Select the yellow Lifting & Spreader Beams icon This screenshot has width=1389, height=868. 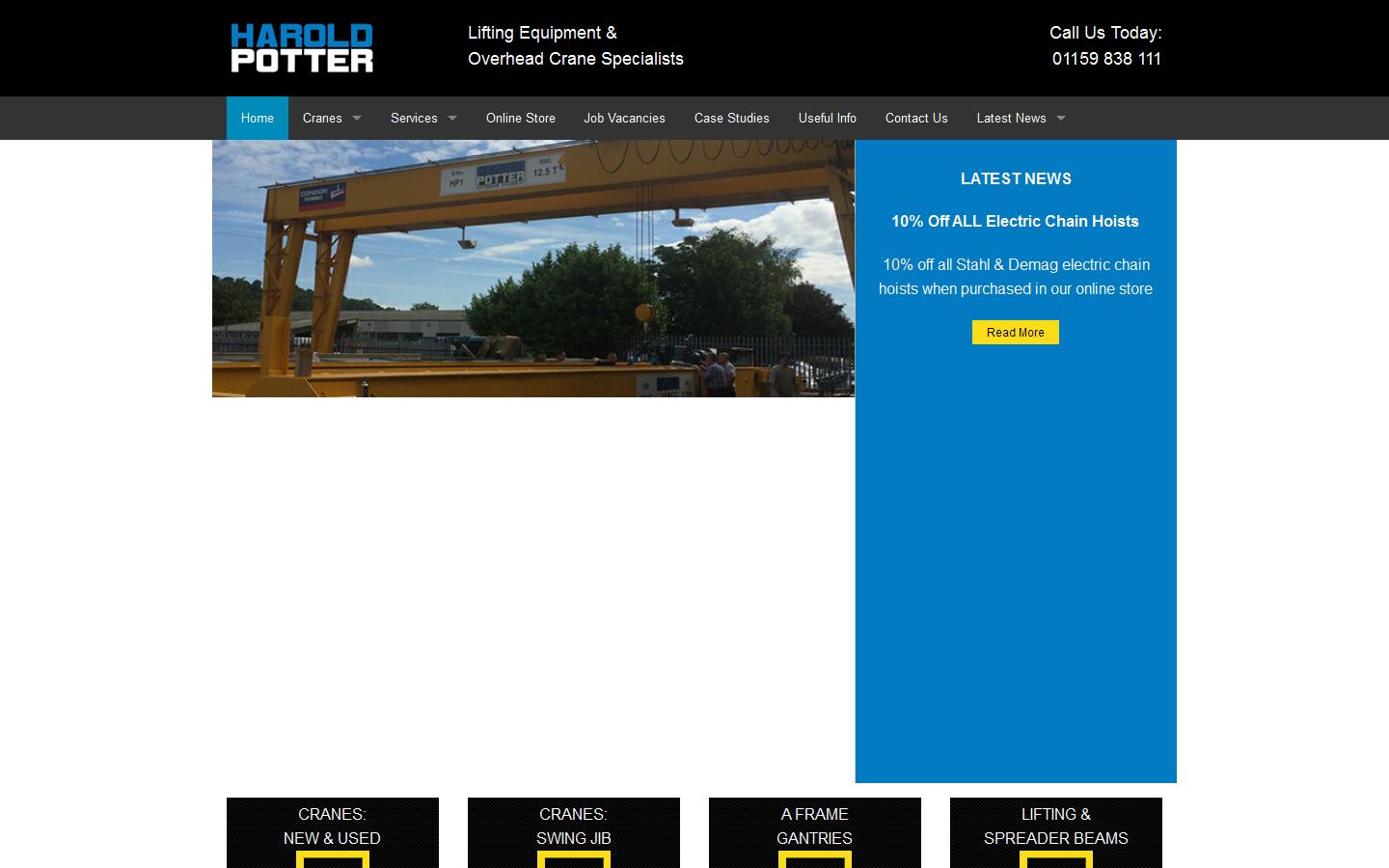coord(1055,861)
